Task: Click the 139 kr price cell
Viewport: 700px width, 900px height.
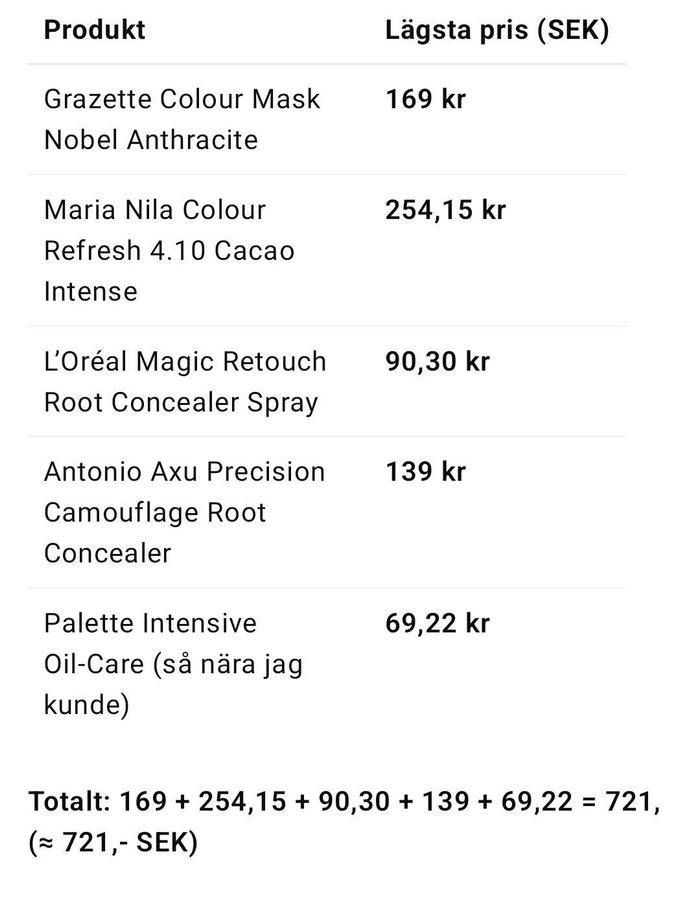Action: coord(425,472)
